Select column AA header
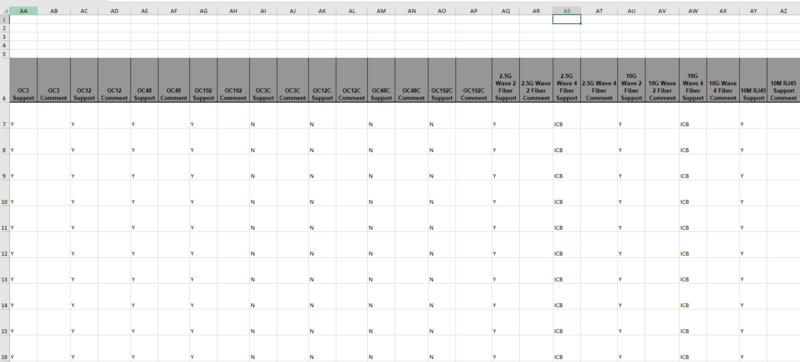The width and height of the screenshot is (800, 362). [23, 11]
